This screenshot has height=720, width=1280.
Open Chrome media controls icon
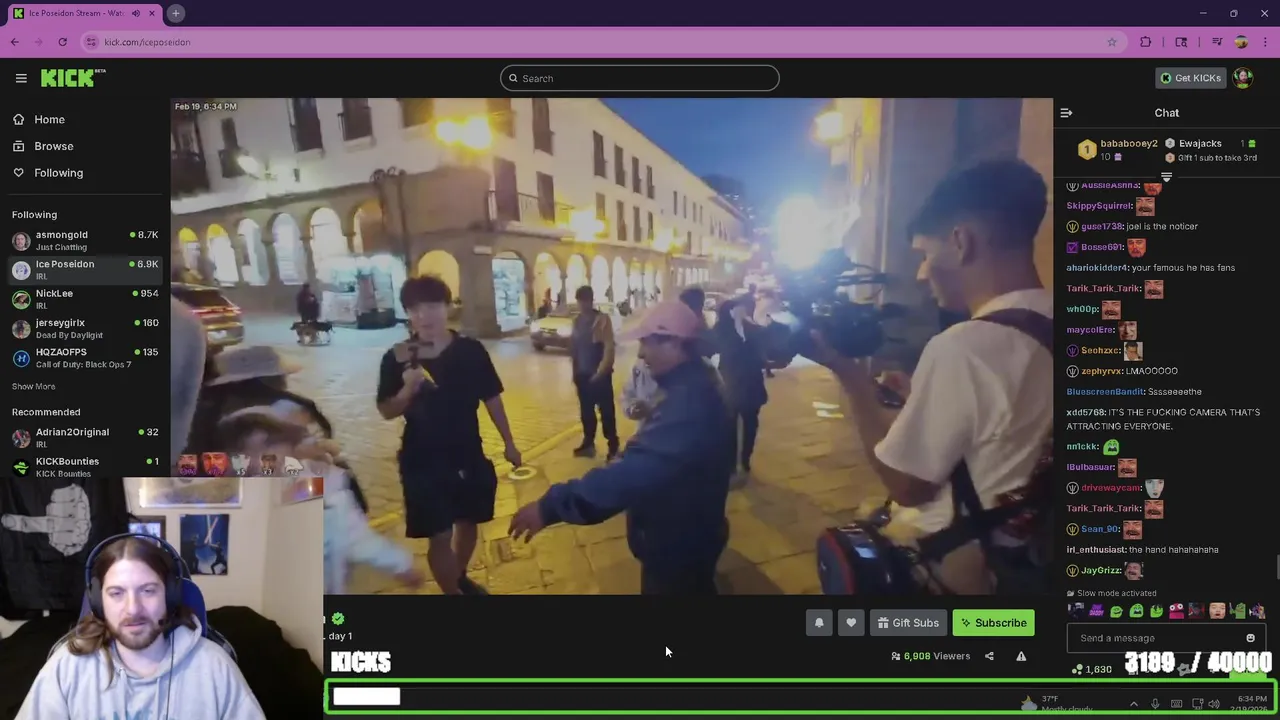click(x=1217, y=42)
